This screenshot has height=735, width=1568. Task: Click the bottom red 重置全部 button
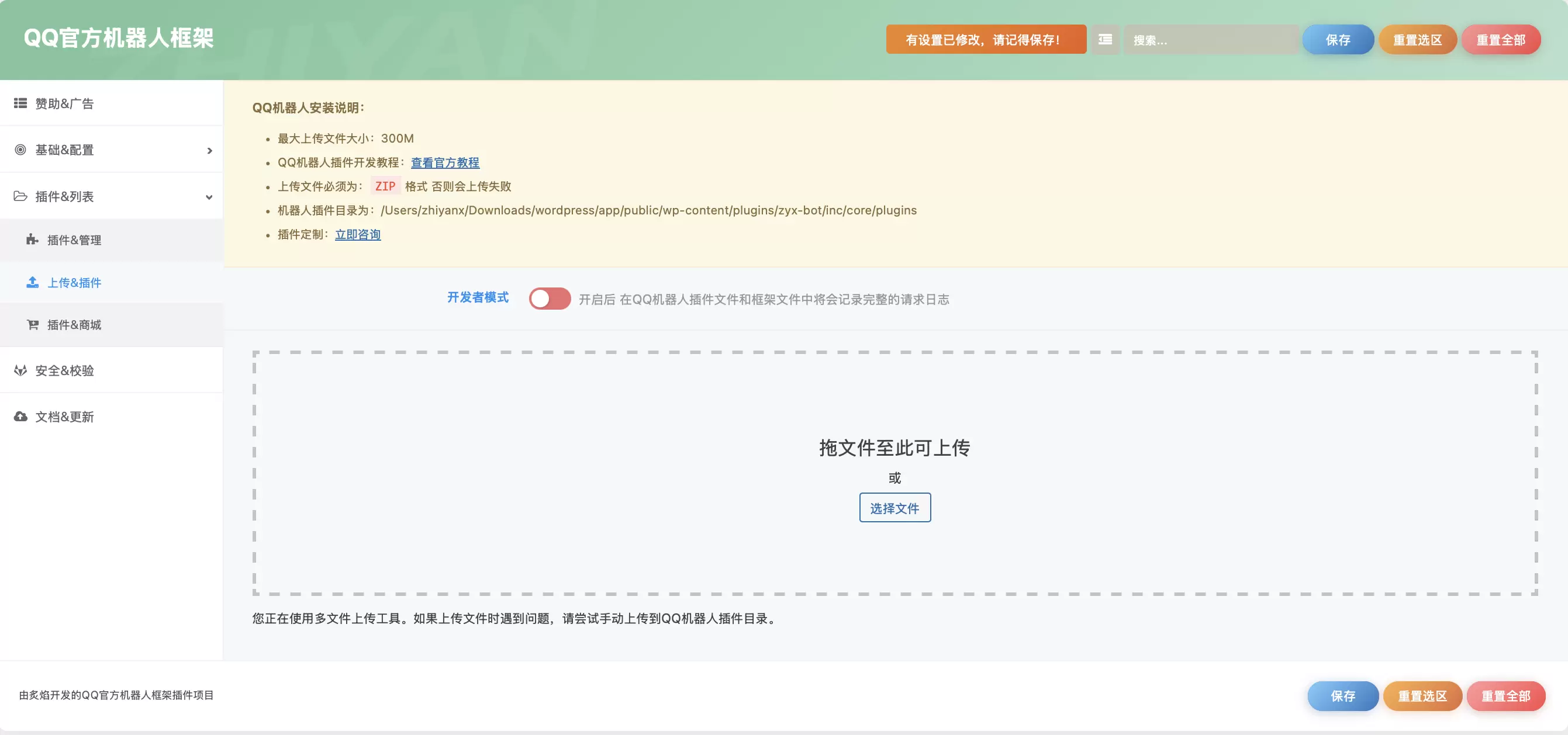1505,695
